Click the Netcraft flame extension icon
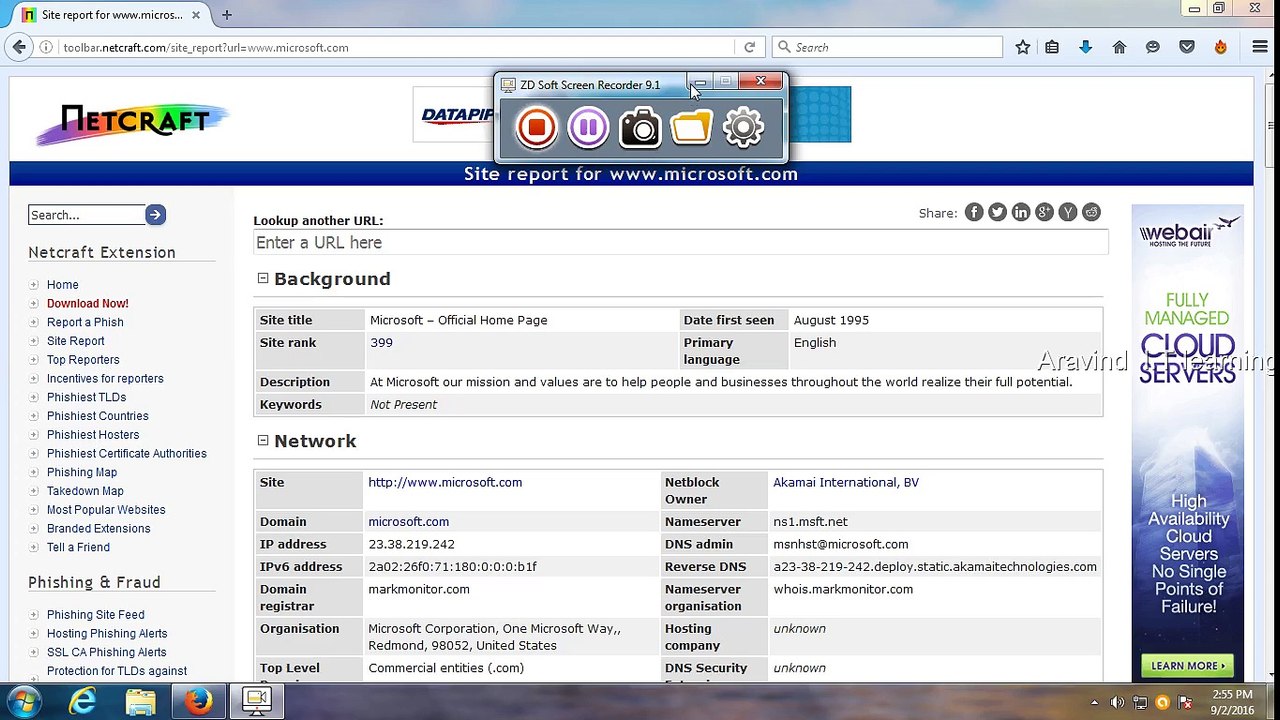 click(1220, 47)
